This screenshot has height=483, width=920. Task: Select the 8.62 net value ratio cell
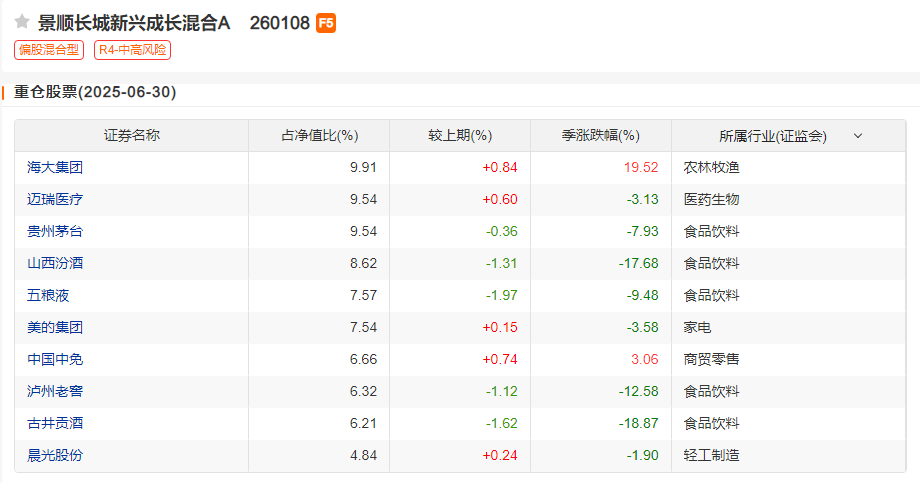[x=363, y=264]
